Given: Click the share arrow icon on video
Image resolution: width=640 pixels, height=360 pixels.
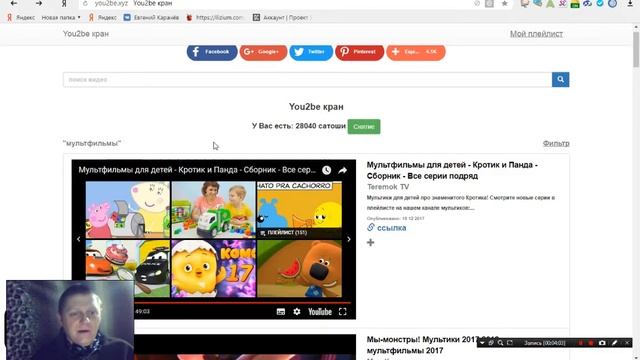Looking at the screenshot, I should point(342,170).
